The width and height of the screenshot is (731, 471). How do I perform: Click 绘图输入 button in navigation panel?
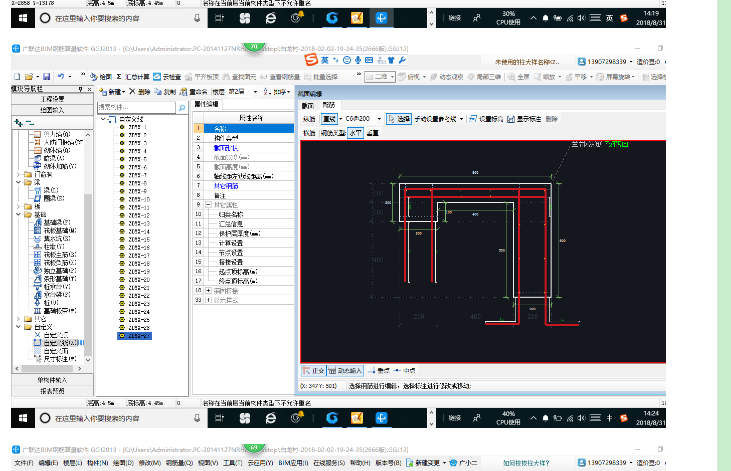point(52,110)
